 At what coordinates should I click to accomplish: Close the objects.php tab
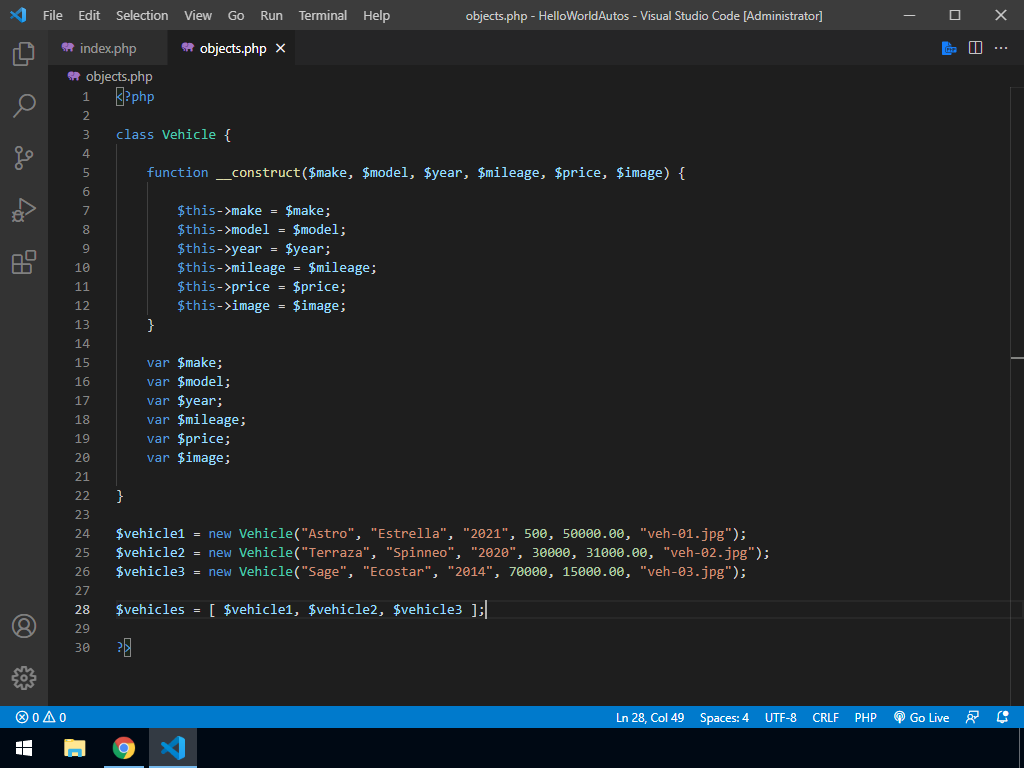tap(281, 48)
